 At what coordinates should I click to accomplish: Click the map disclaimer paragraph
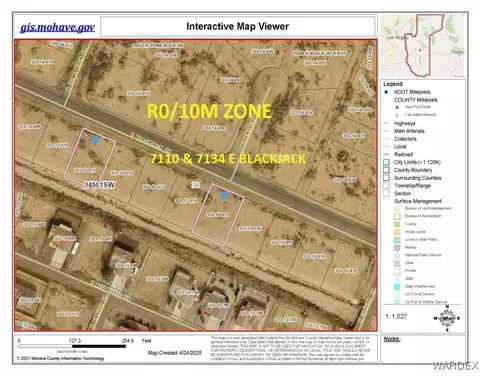[290, 348]
